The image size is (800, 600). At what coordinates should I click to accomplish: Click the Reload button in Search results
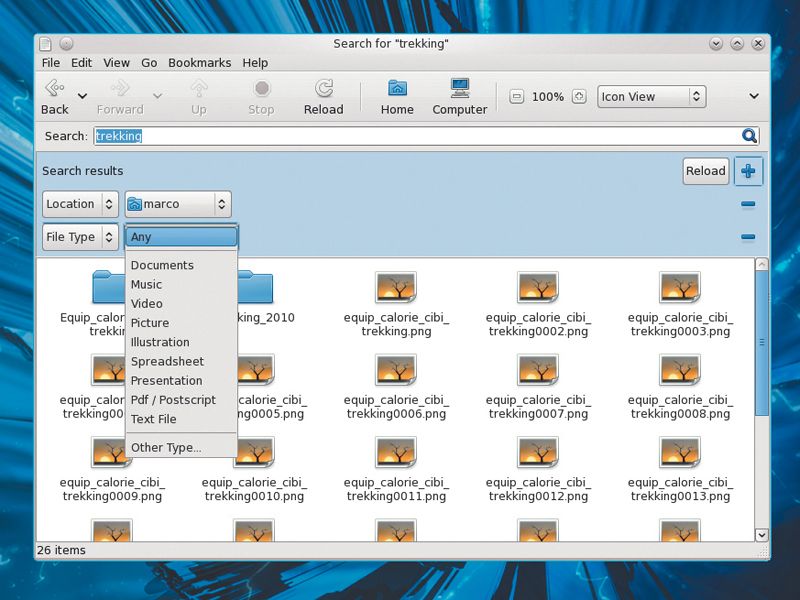click(x=705, y=170)
